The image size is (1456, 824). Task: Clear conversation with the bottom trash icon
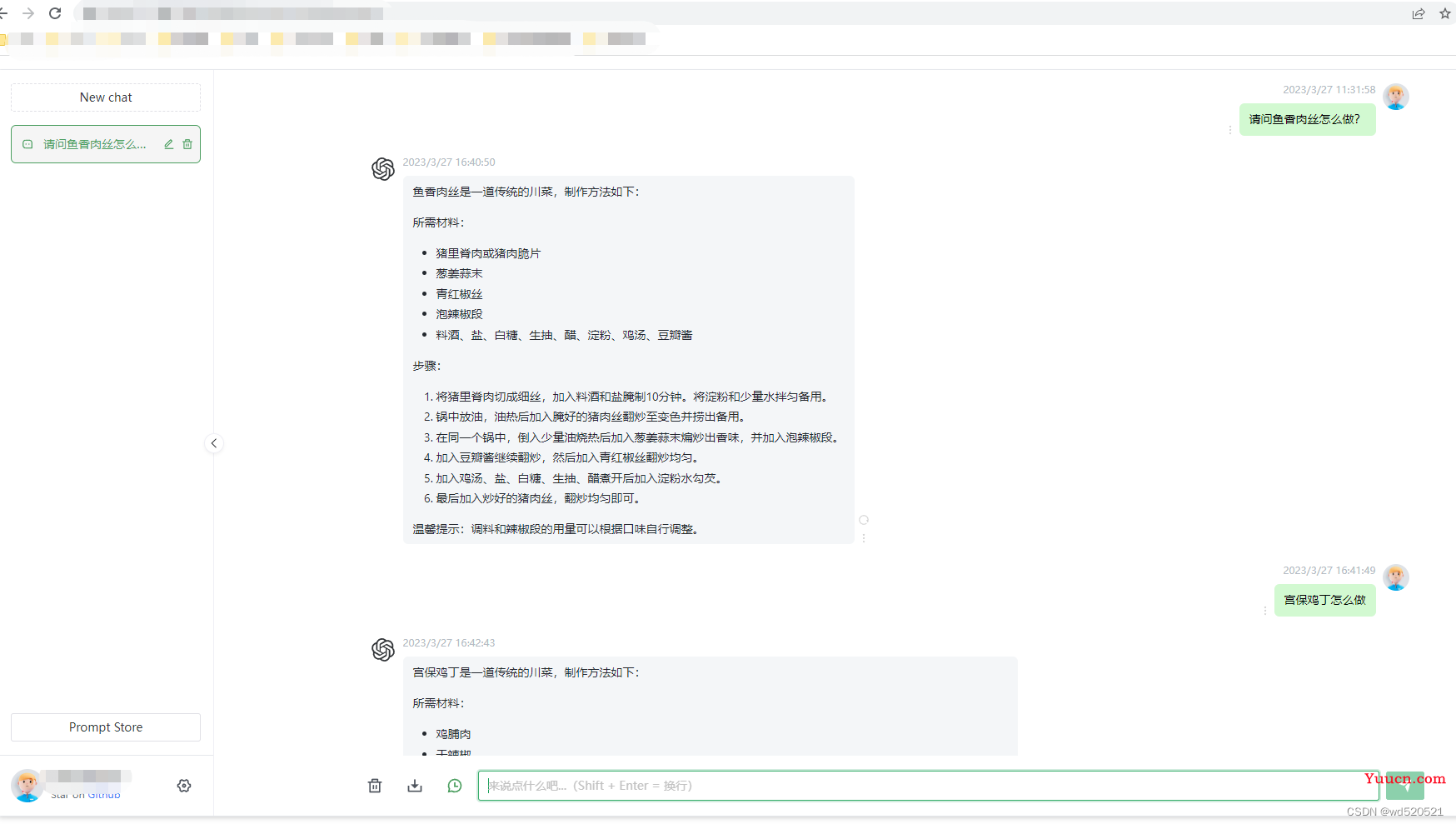pos(375,786)
